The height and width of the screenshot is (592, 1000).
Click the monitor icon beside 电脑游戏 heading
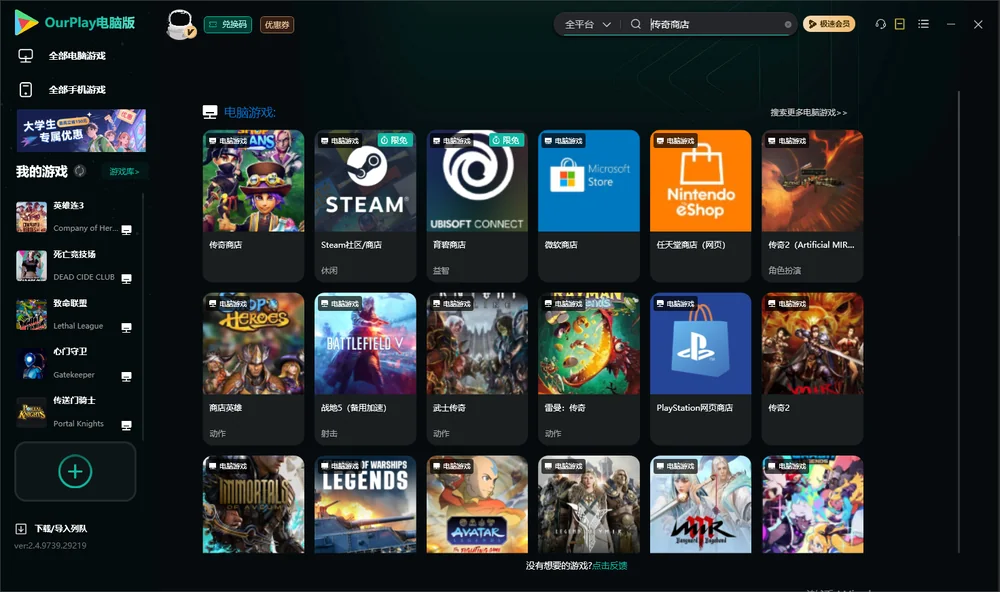[x=210, y=112]
